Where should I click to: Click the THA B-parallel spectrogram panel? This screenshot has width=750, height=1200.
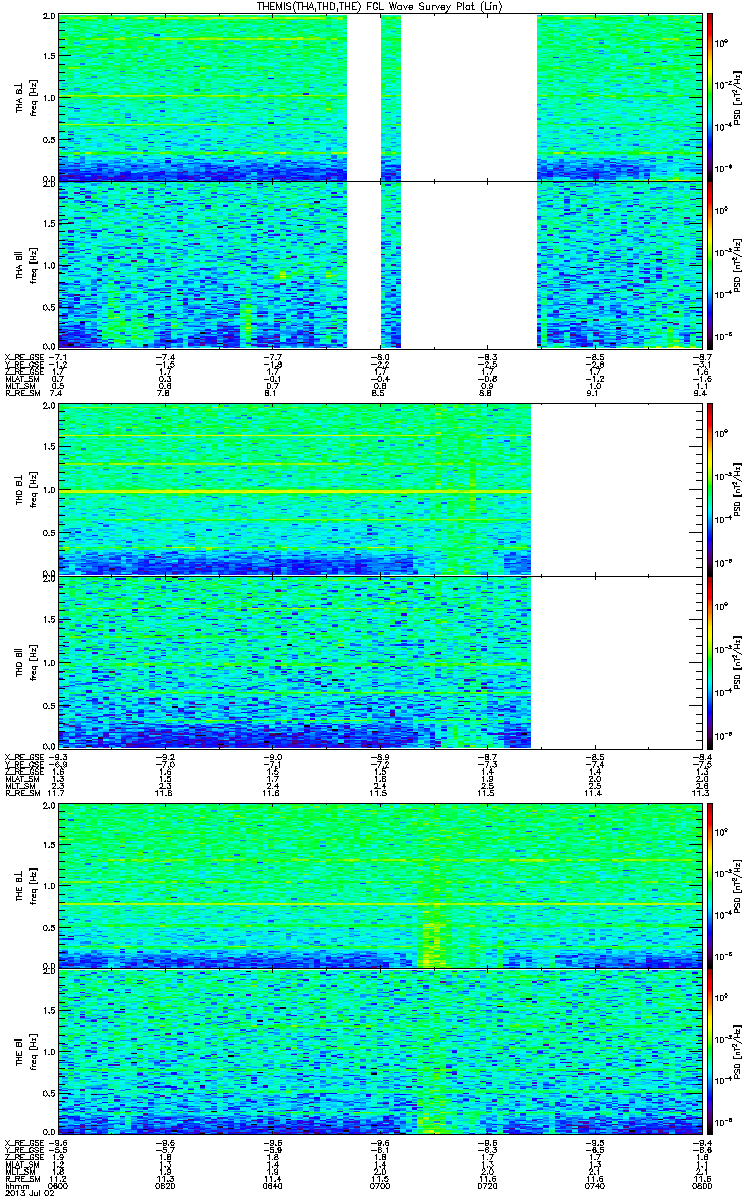[x=378, y=264]
